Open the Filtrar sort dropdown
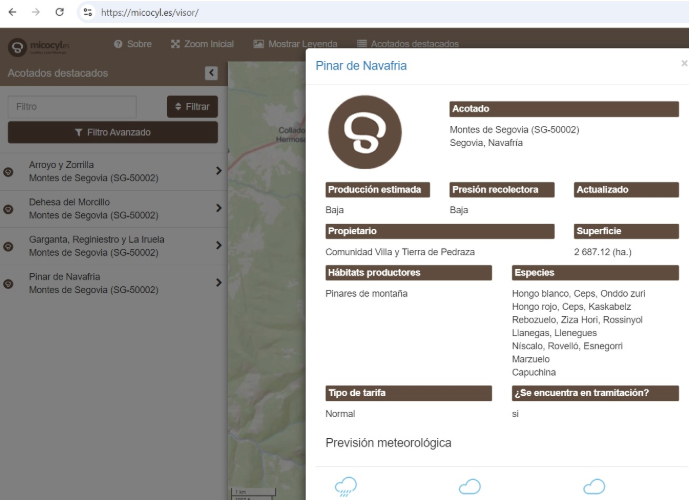This screenshot has width=689, height=500. pyautogui.click(x=192, y=106)
